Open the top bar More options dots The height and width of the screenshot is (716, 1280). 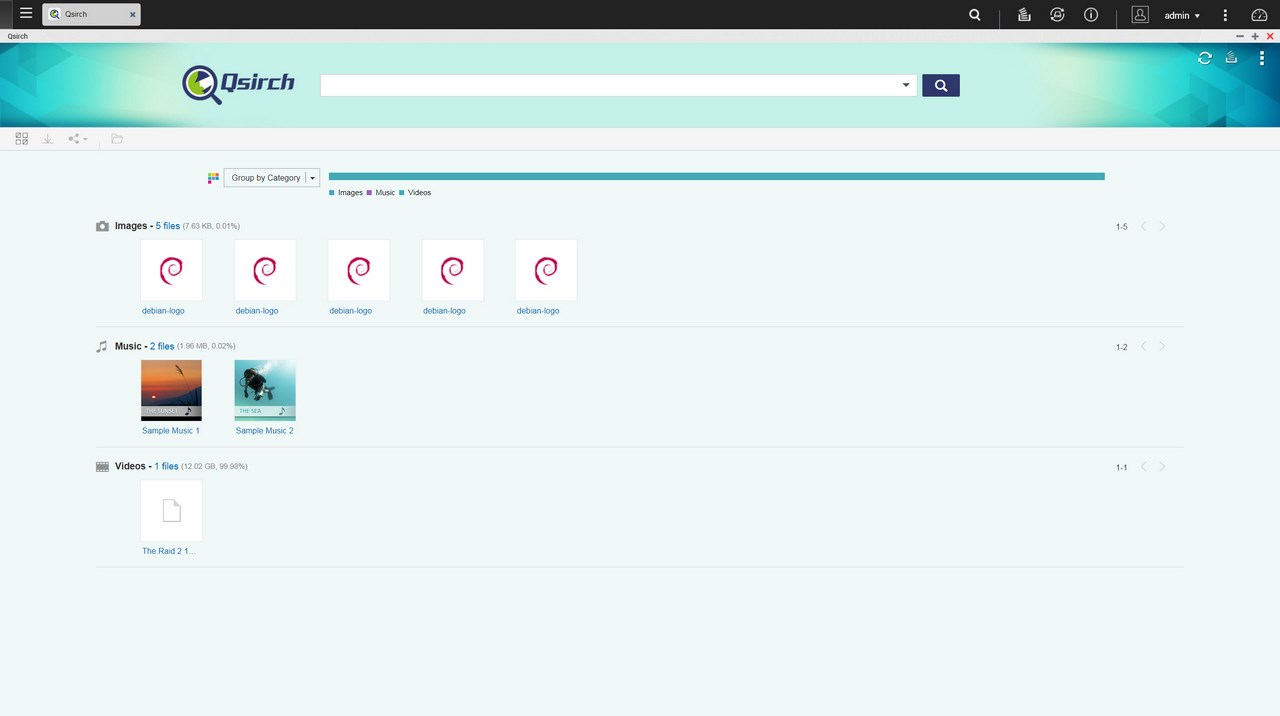[x=1225, y=15]
